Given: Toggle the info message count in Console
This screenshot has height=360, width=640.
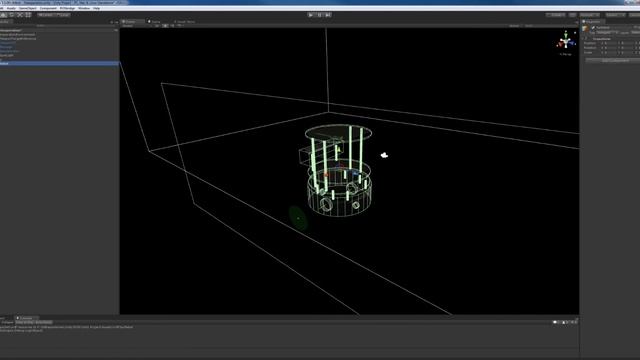Looking at the screenshot, I should [x=556, y=322].
